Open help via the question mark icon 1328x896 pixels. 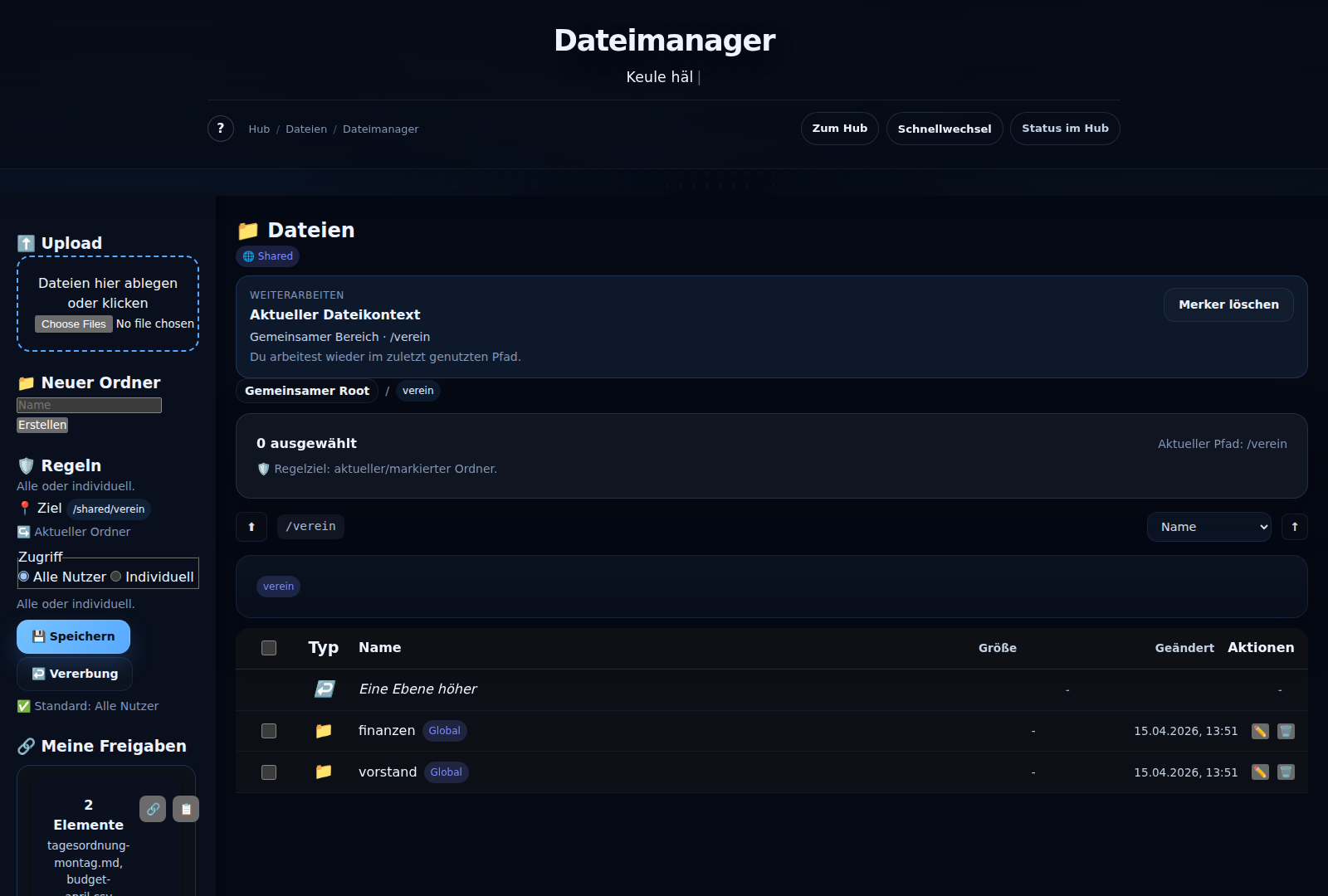tap(220, 129)
